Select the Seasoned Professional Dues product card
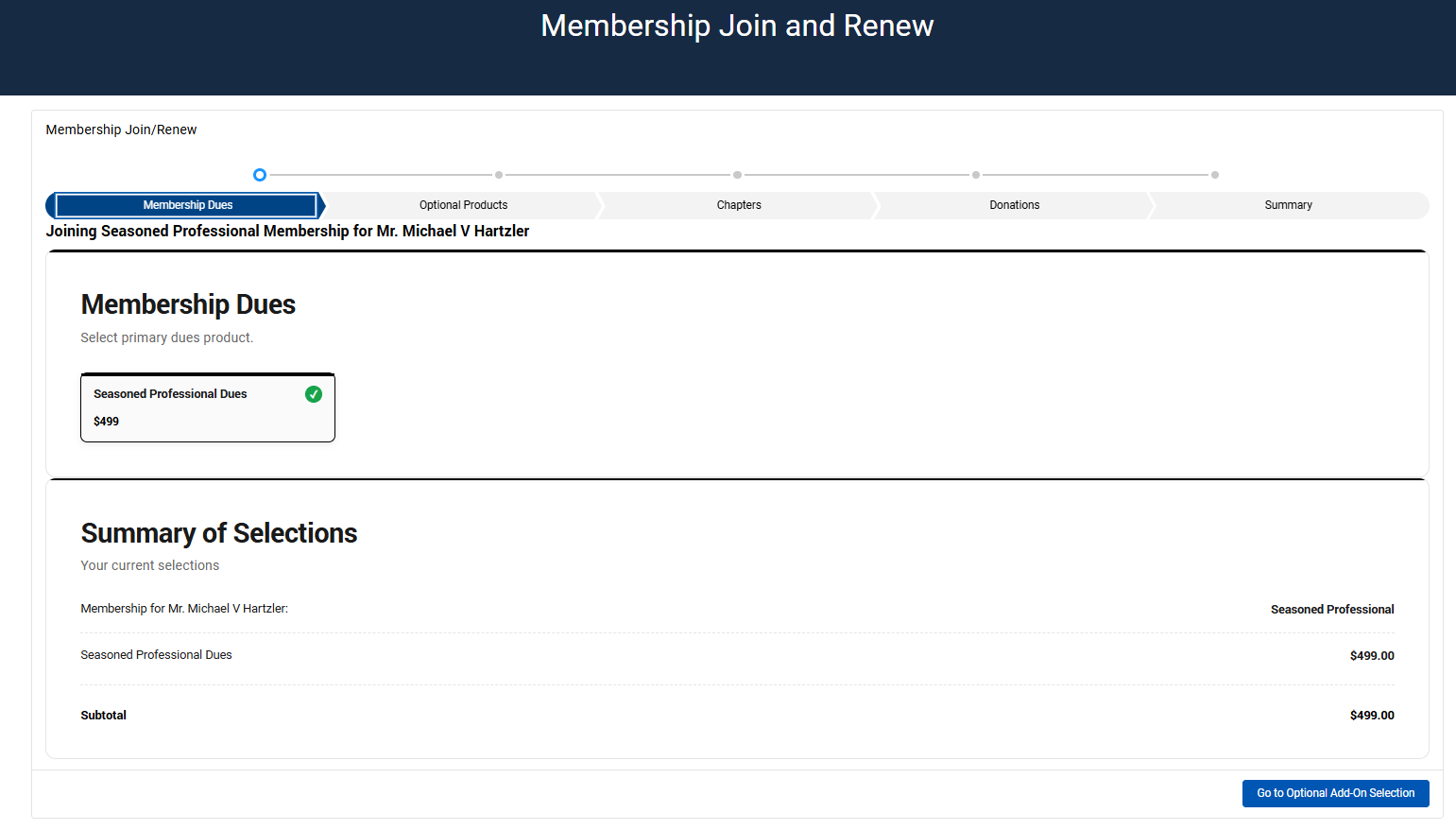Viewport: 1456px width, 830px height. point(208,407)
